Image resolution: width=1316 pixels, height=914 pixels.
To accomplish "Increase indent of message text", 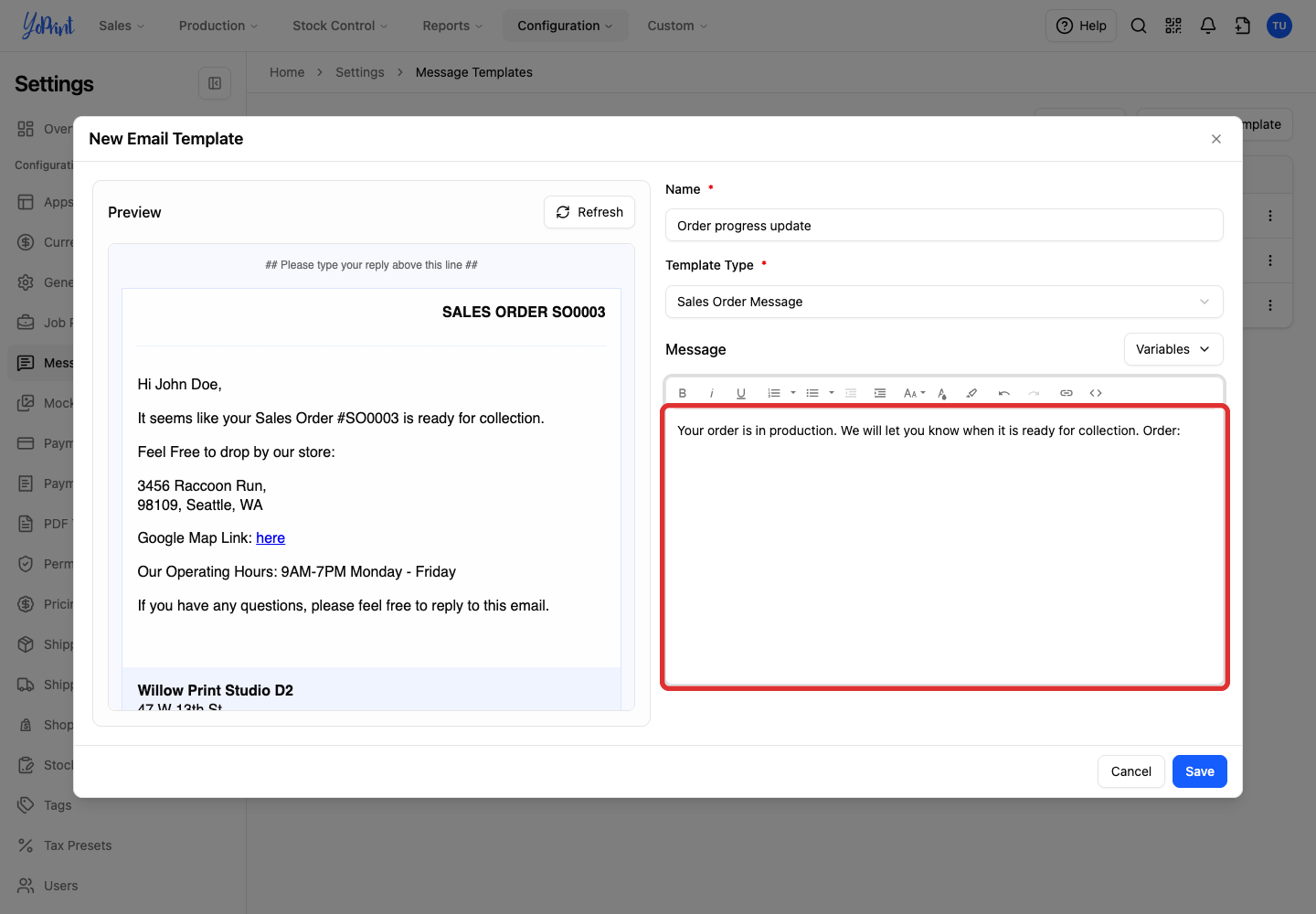I will point(880,393).
